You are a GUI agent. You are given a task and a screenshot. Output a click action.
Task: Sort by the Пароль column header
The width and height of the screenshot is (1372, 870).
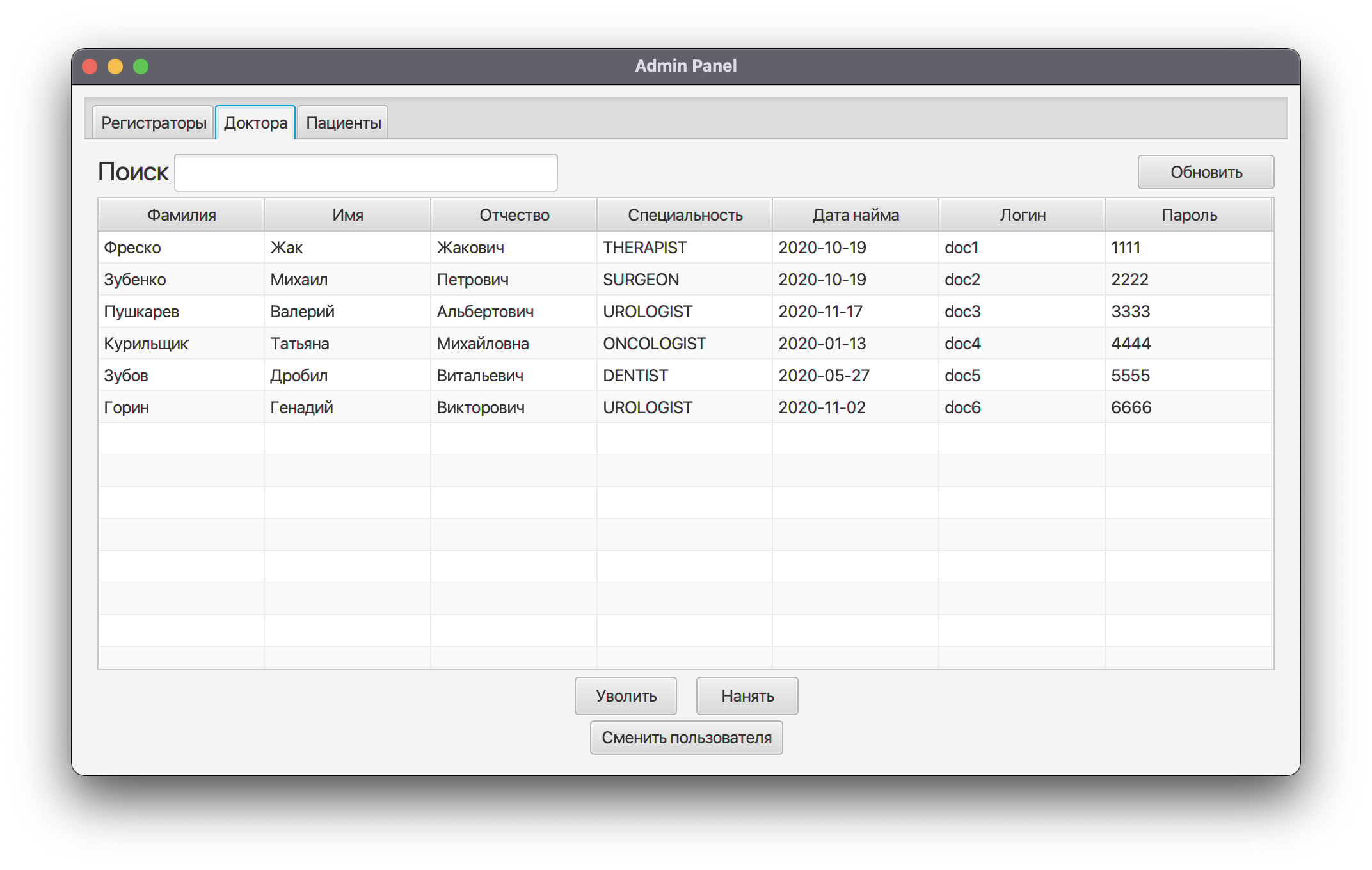[x=1188, y=215]
